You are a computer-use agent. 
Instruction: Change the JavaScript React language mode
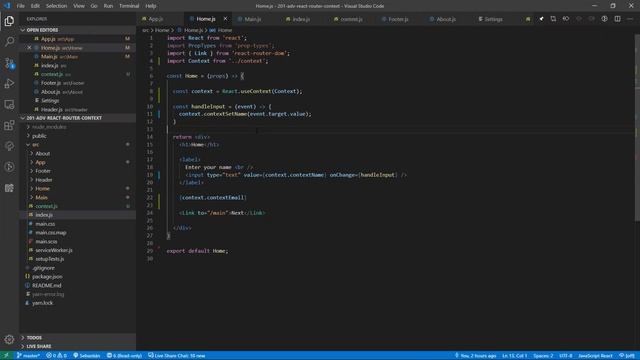click(x=595, y=356)
